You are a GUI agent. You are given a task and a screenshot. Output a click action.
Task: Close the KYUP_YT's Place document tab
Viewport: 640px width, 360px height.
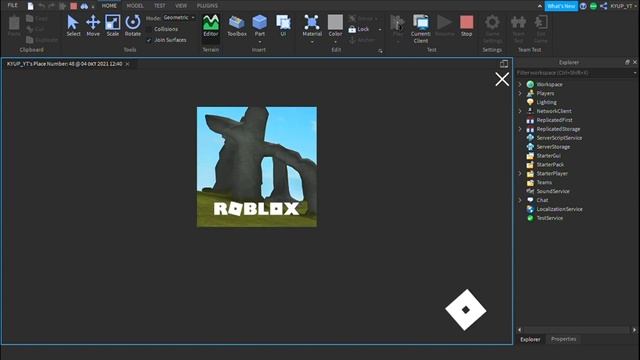point(127,64)
